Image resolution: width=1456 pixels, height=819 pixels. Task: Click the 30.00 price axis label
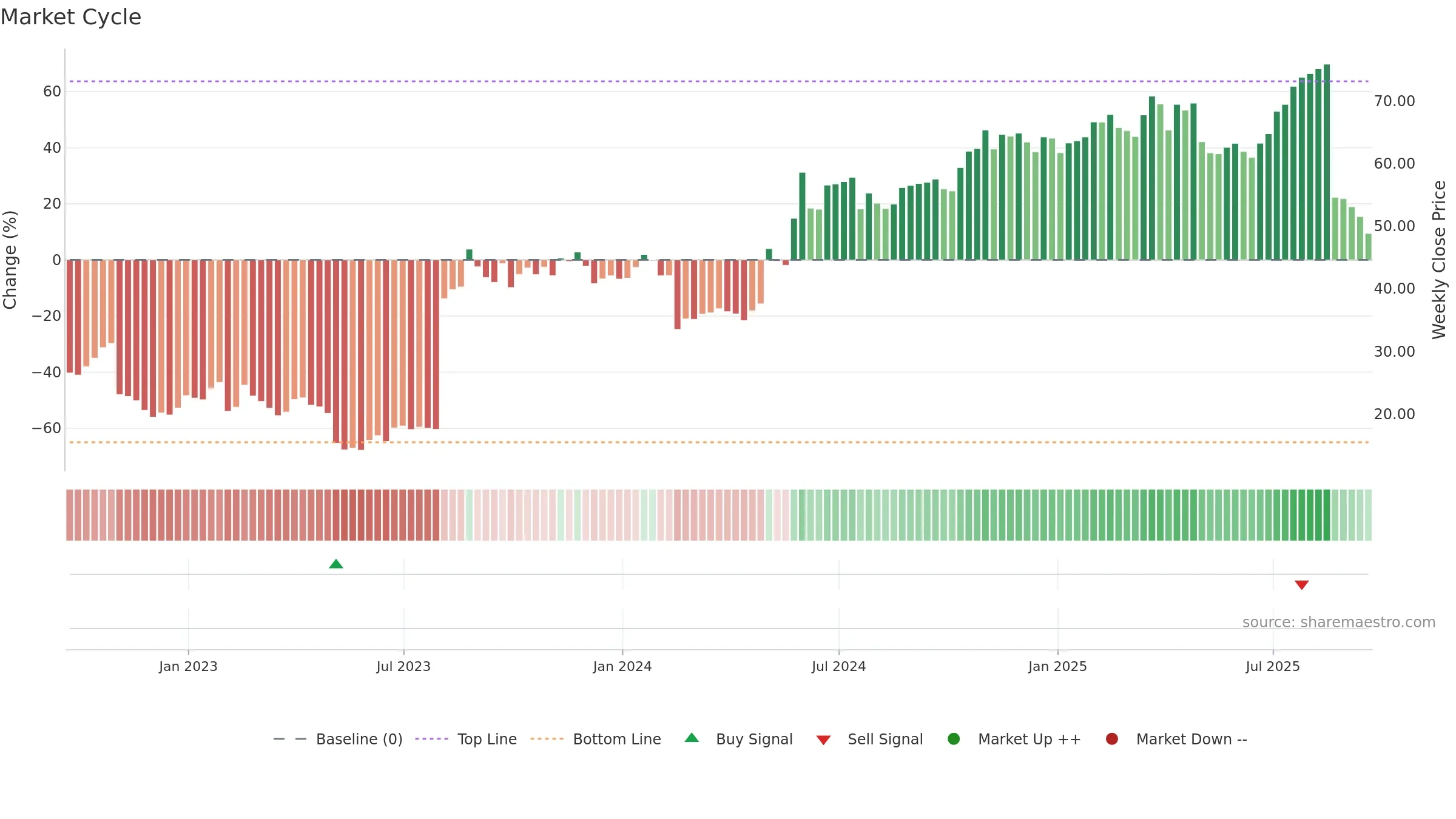click(x=1394, y=352)
